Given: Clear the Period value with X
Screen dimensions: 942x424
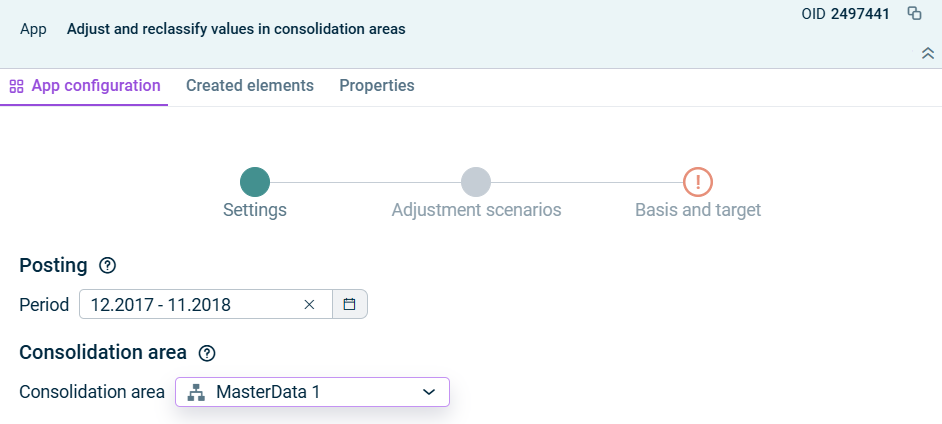Looking at the screenshot, I should pyautogui.click(x=309, y=305).
